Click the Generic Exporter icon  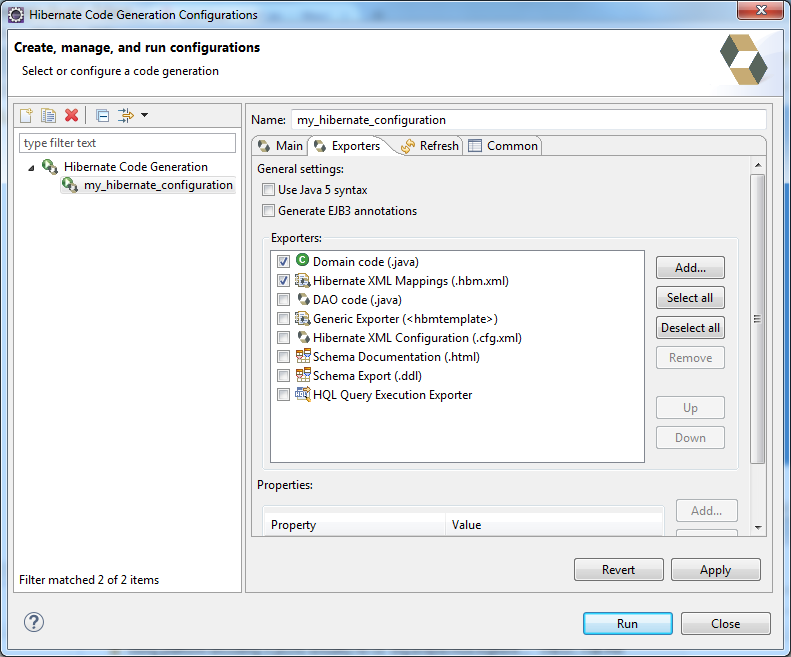pyautogui.click(x=302, y=318)
